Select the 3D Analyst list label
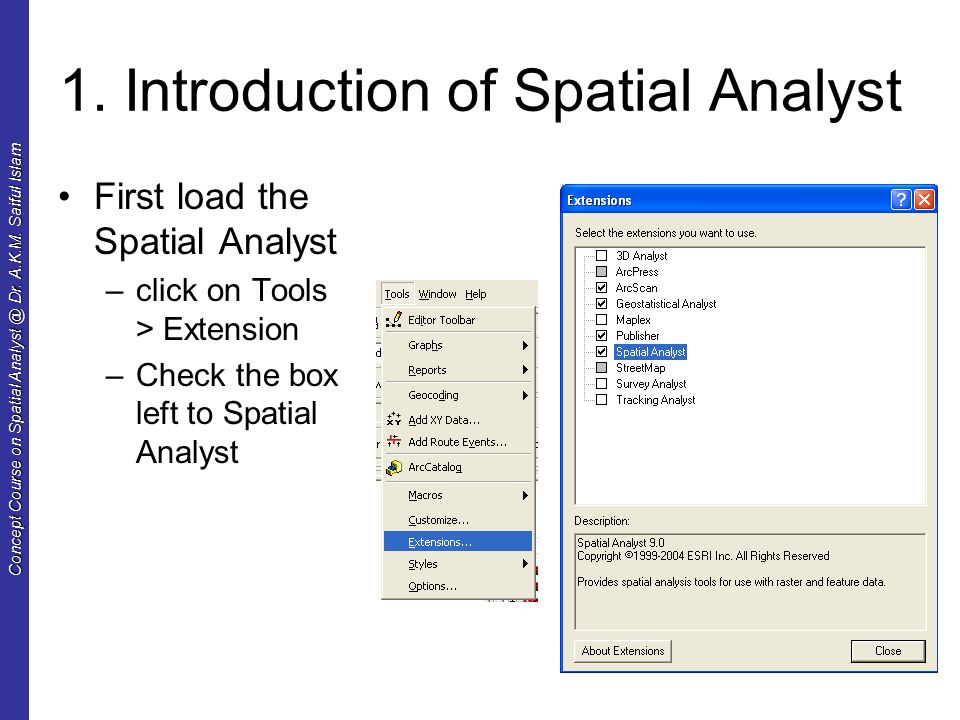 click(x=641, y=255)
